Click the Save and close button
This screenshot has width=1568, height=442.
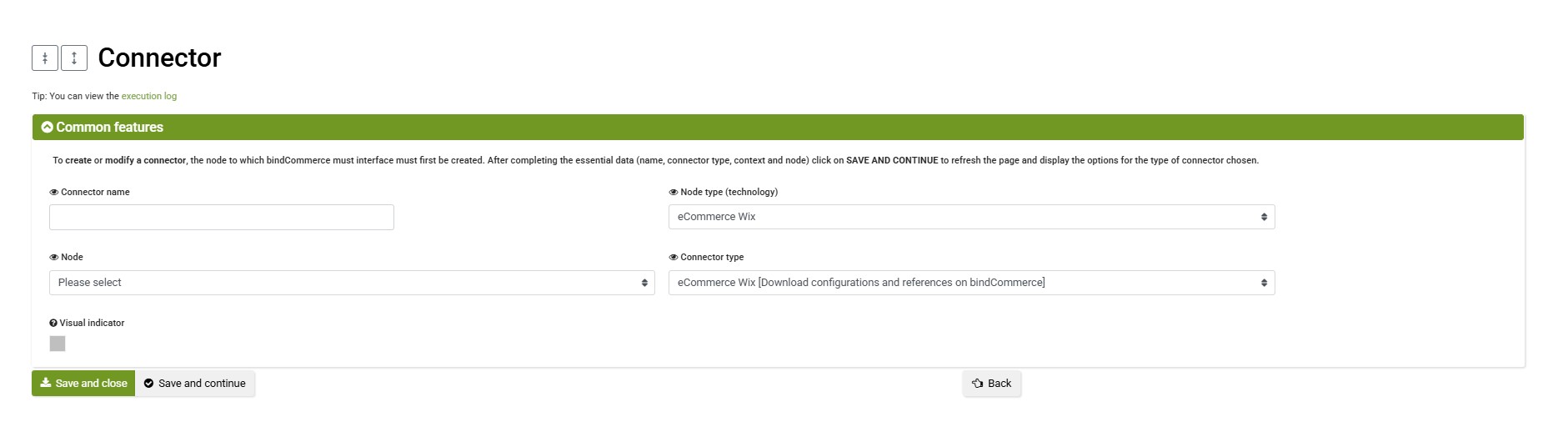coord(83,384)
